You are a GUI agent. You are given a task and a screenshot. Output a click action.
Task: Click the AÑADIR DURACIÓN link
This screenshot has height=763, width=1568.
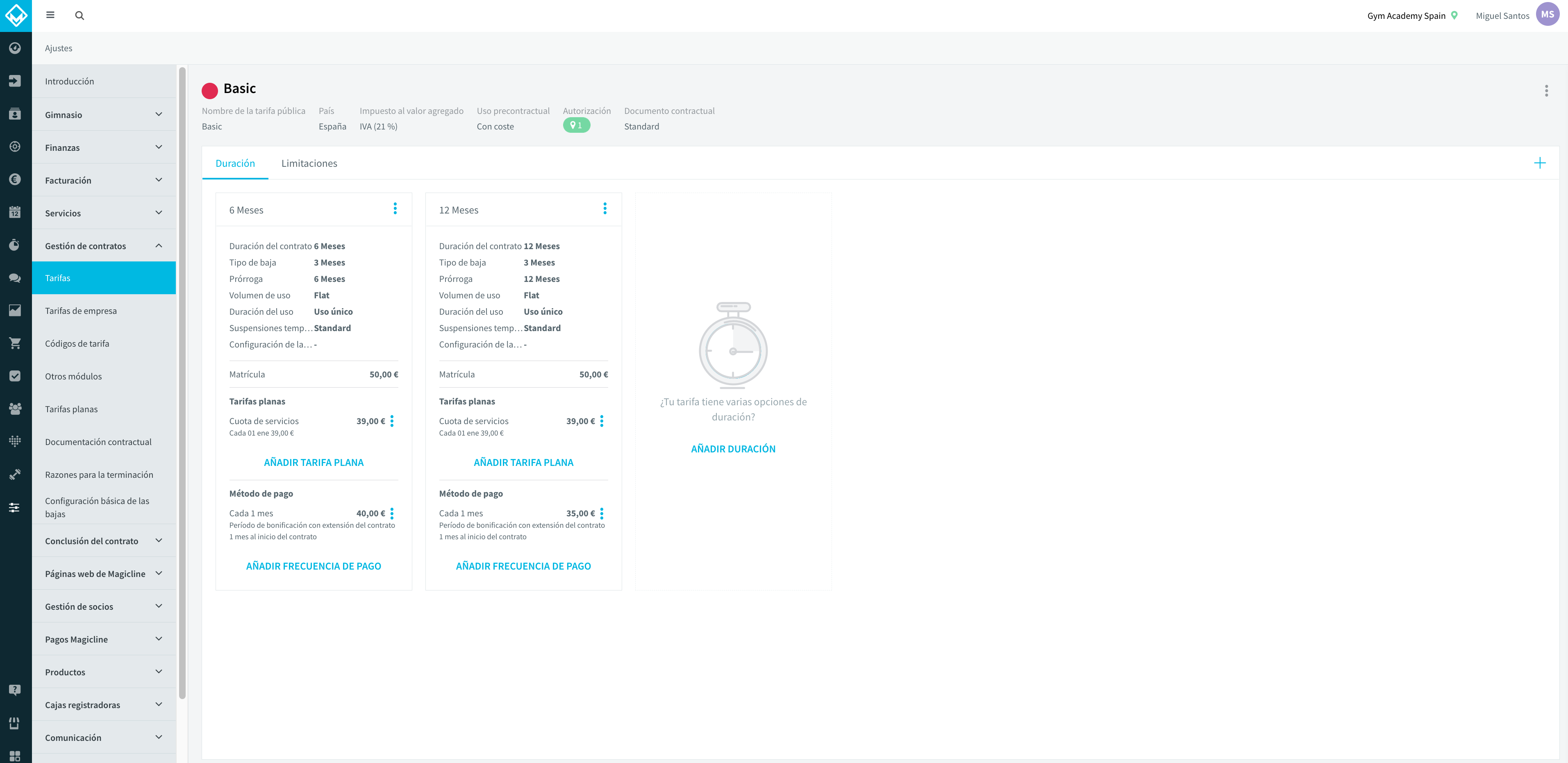[733, 449]
